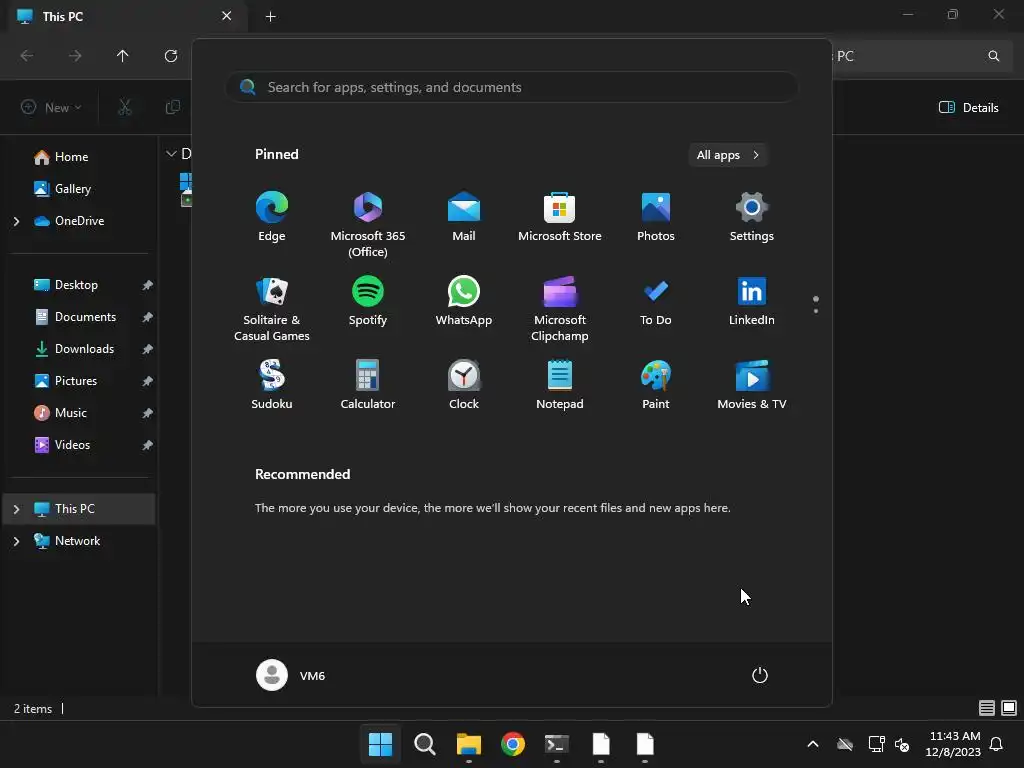Viewport: 1024px width, 768px height.
Task: Expand the This PC tree node
Action: click(16, 509)
